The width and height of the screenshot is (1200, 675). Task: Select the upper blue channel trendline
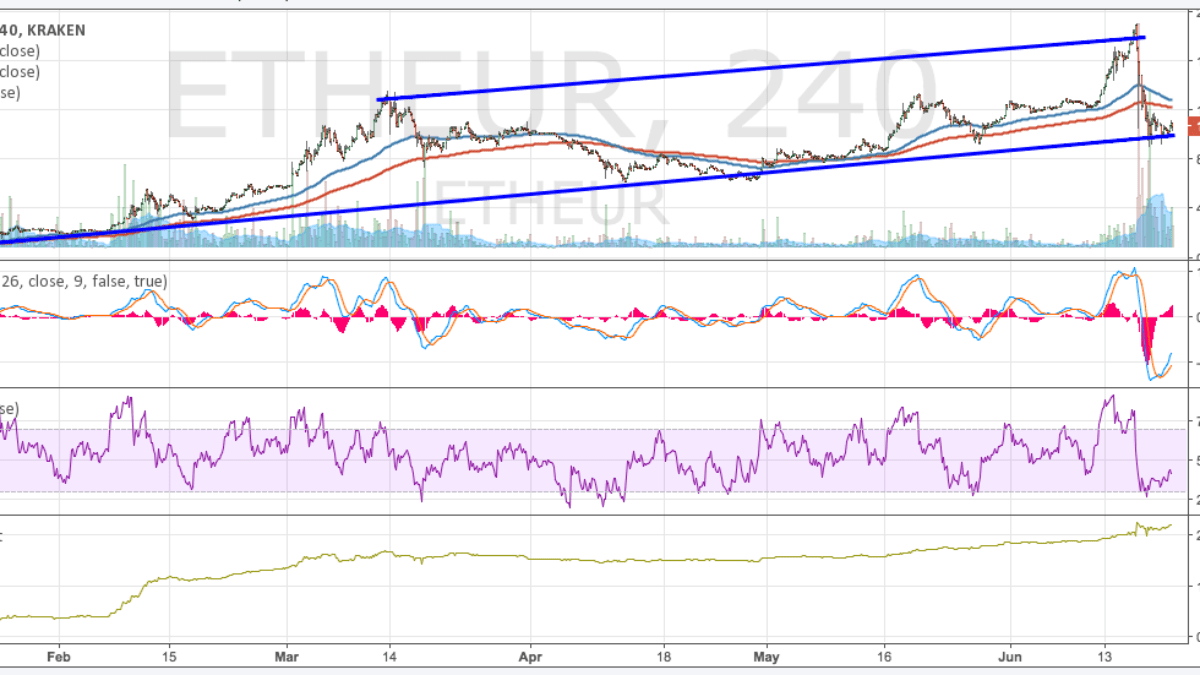(x=760, y=69)
